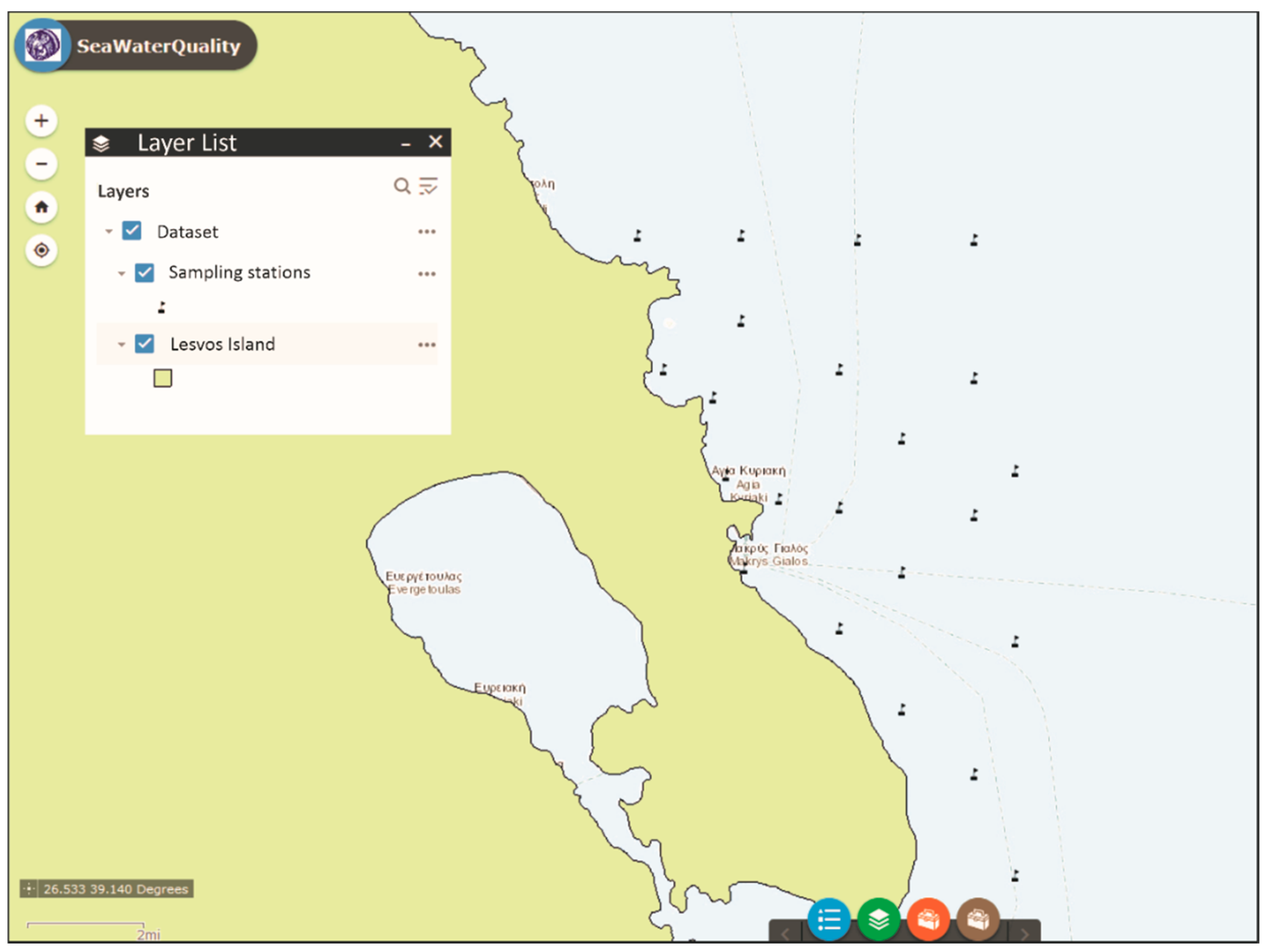Screen dimensions: 1271x952
Task: Click the zoom out minus button
Action: 41,164
